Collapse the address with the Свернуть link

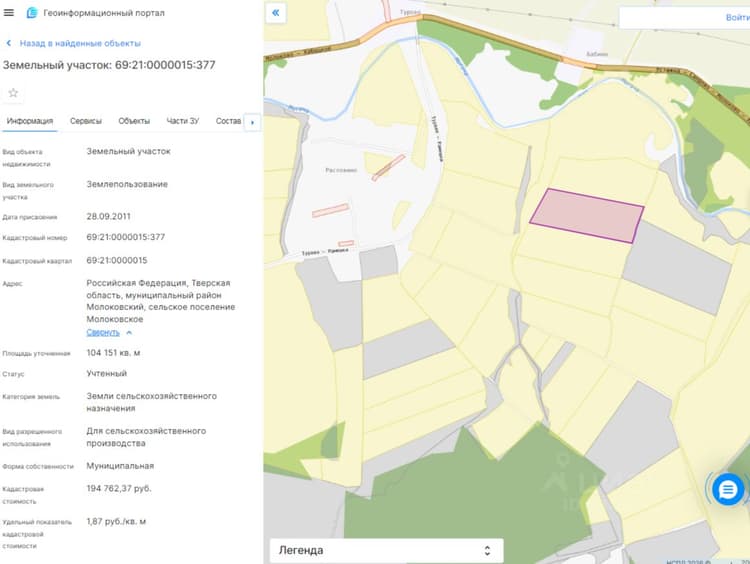tap(103, 332)
